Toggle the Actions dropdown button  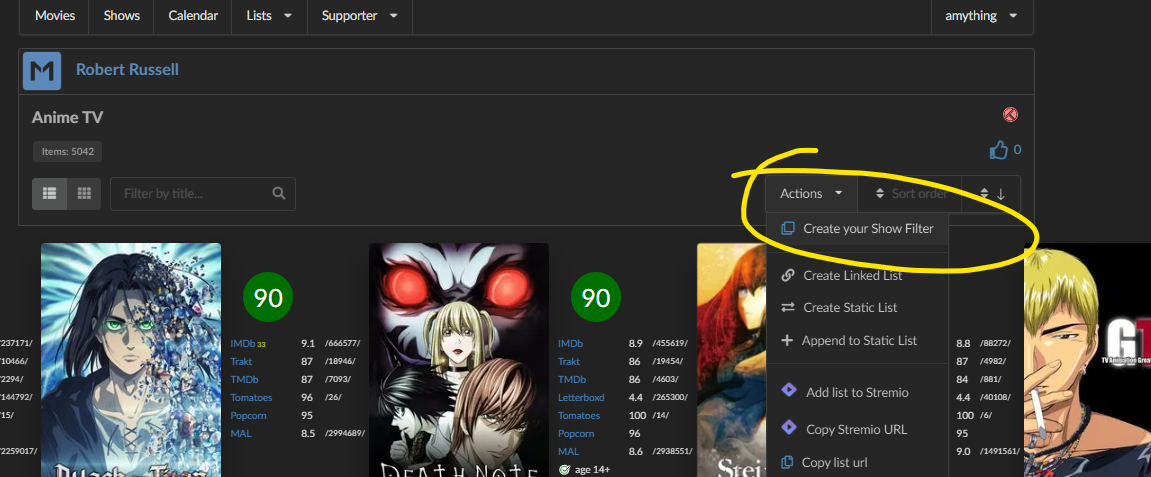pos(811,194)
